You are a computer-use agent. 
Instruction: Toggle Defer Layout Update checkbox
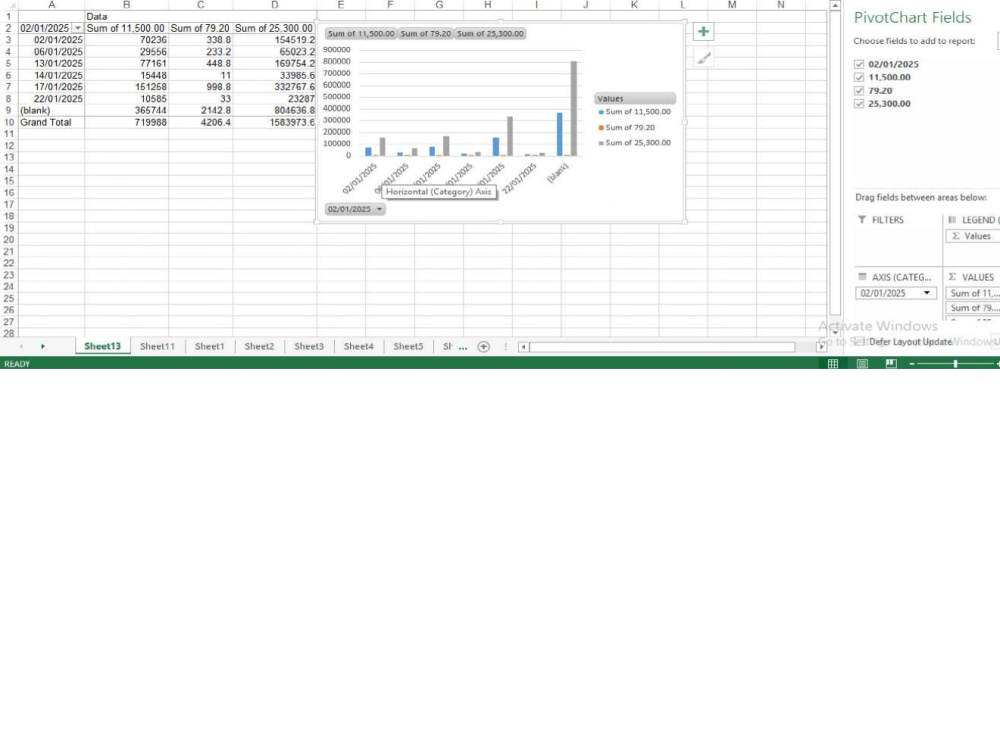(x=860, y=342)
